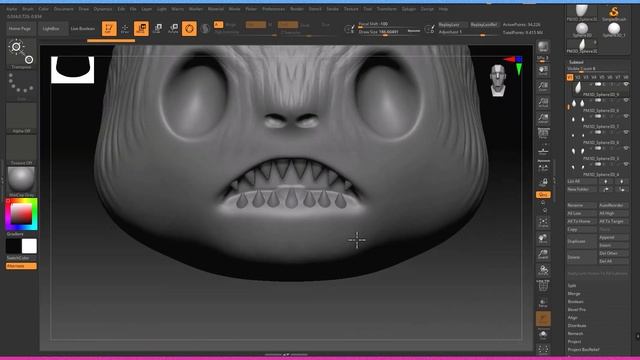
Task: Open the Preferences menu
Action: pyautogui.click(x=273, y=9)
